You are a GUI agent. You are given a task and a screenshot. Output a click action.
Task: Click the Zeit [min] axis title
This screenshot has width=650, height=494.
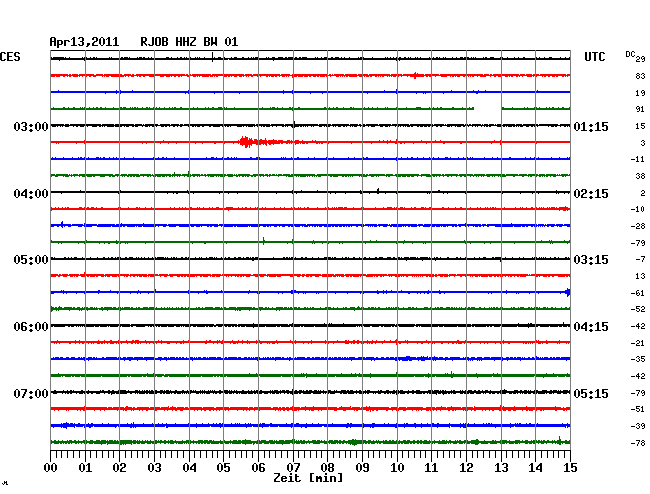(308, 478)
